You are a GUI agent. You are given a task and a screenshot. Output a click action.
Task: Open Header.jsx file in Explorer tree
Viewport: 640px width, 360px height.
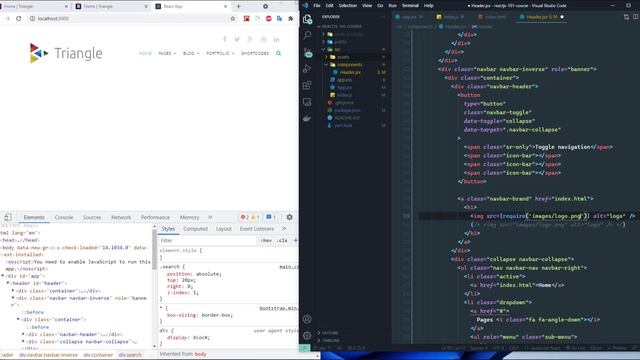tap(350, 72)
